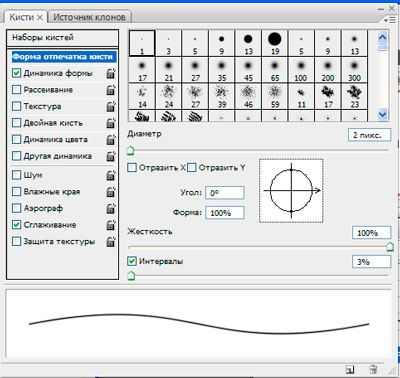Choose the soft round 65 brush
The image size is (400, 378).
tap(275, 70)
